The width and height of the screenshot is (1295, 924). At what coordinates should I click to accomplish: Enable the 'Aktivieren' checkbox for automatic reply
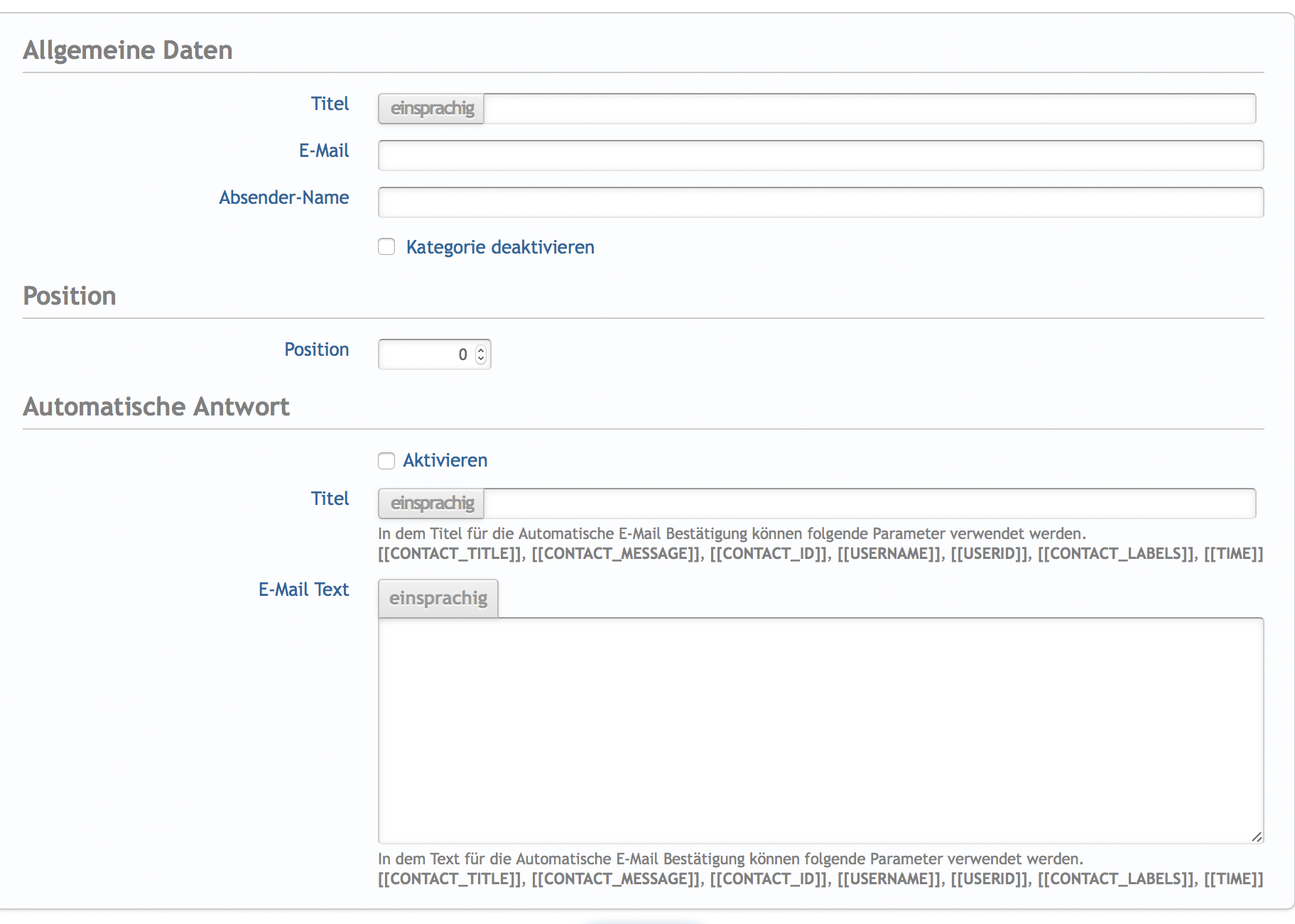click(x=386, y=461)
